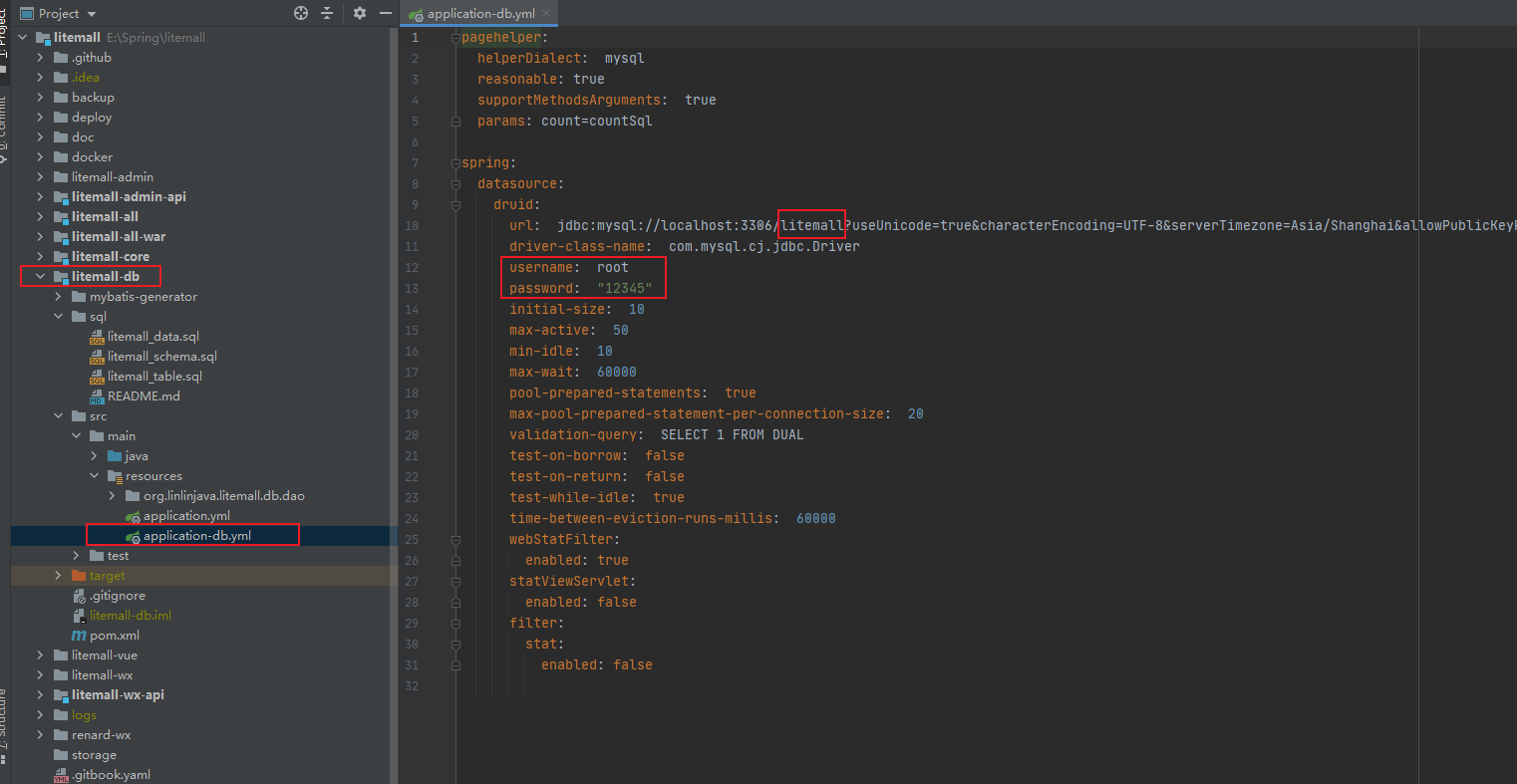Click the SQL icon of litemall_data.sql
Image resolution: width=1517 pixels, height=784 pixels.
click(x=97, y=337)
